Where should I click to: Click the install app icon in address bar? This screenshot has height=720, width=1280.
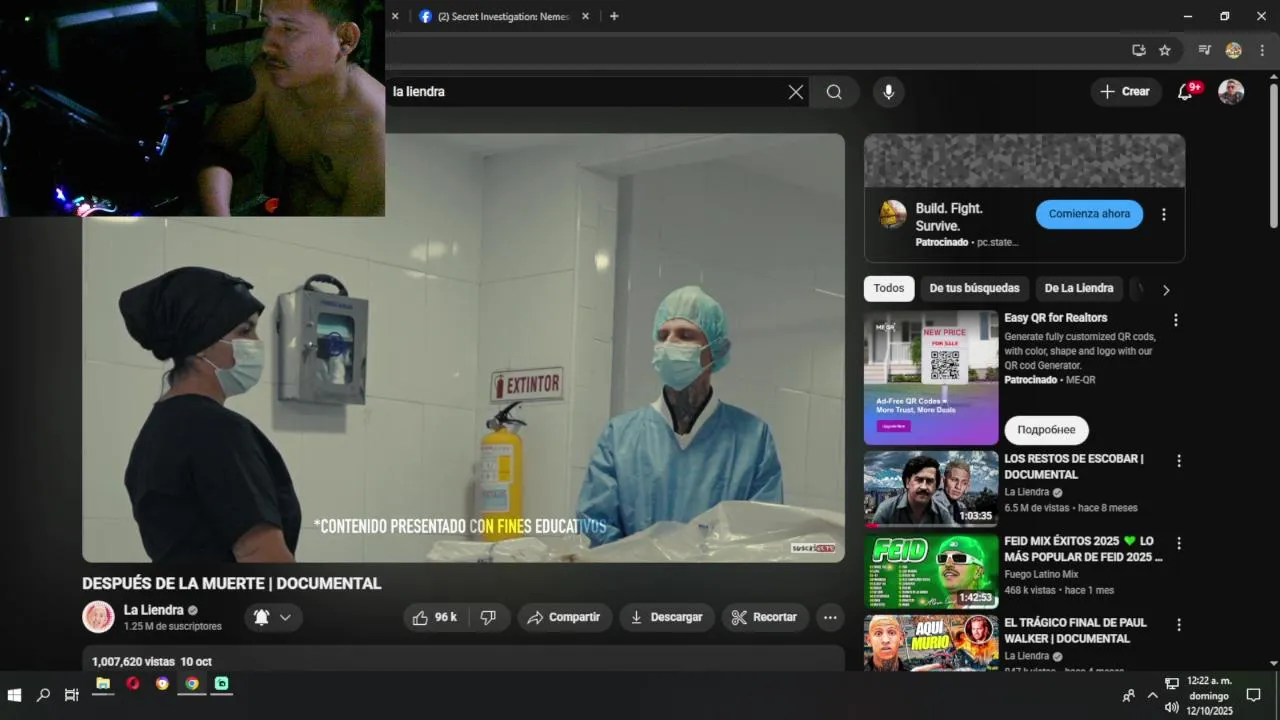[x=1139, y=50]
